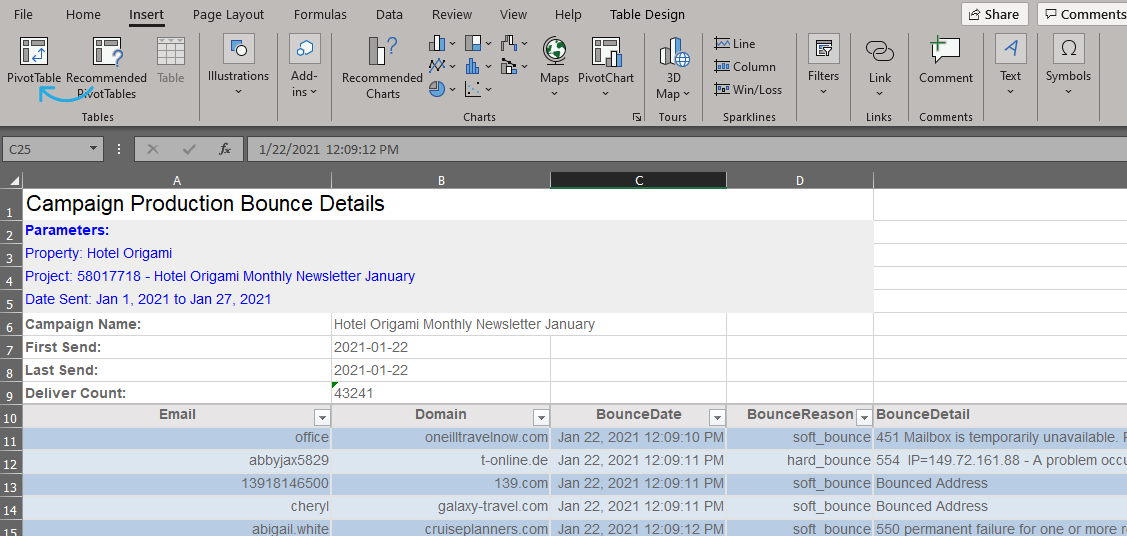Insert a Link
The width and height of the screenshot is (1127, 536).
879,67
